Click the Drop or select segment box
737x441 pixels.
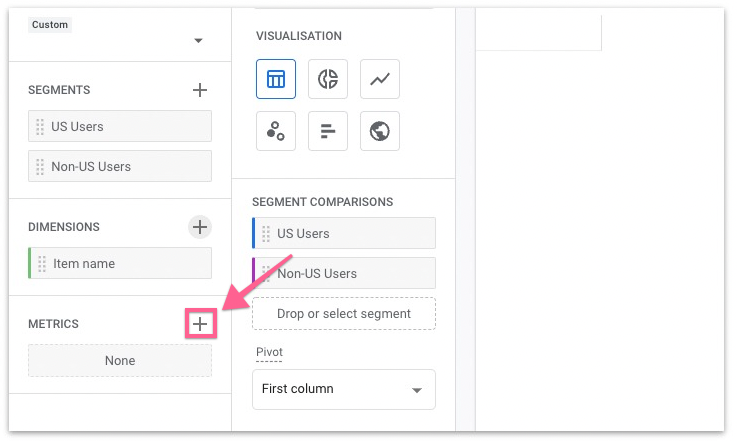(344, 313)
